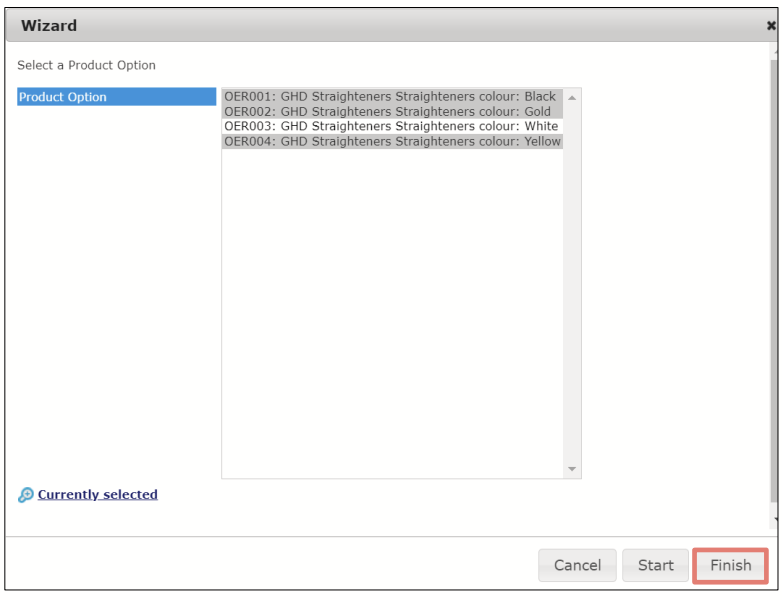The image size is (782, 600).
Task: Click the Select a Product Option heading
Action: tap(86, 65)
